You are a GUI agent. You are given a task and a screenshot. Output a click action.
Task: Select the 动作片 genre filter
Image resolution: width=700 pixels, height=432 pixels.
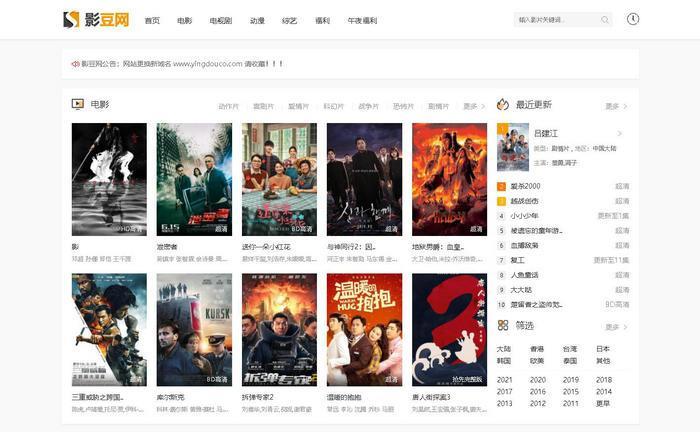coord(229,106)
